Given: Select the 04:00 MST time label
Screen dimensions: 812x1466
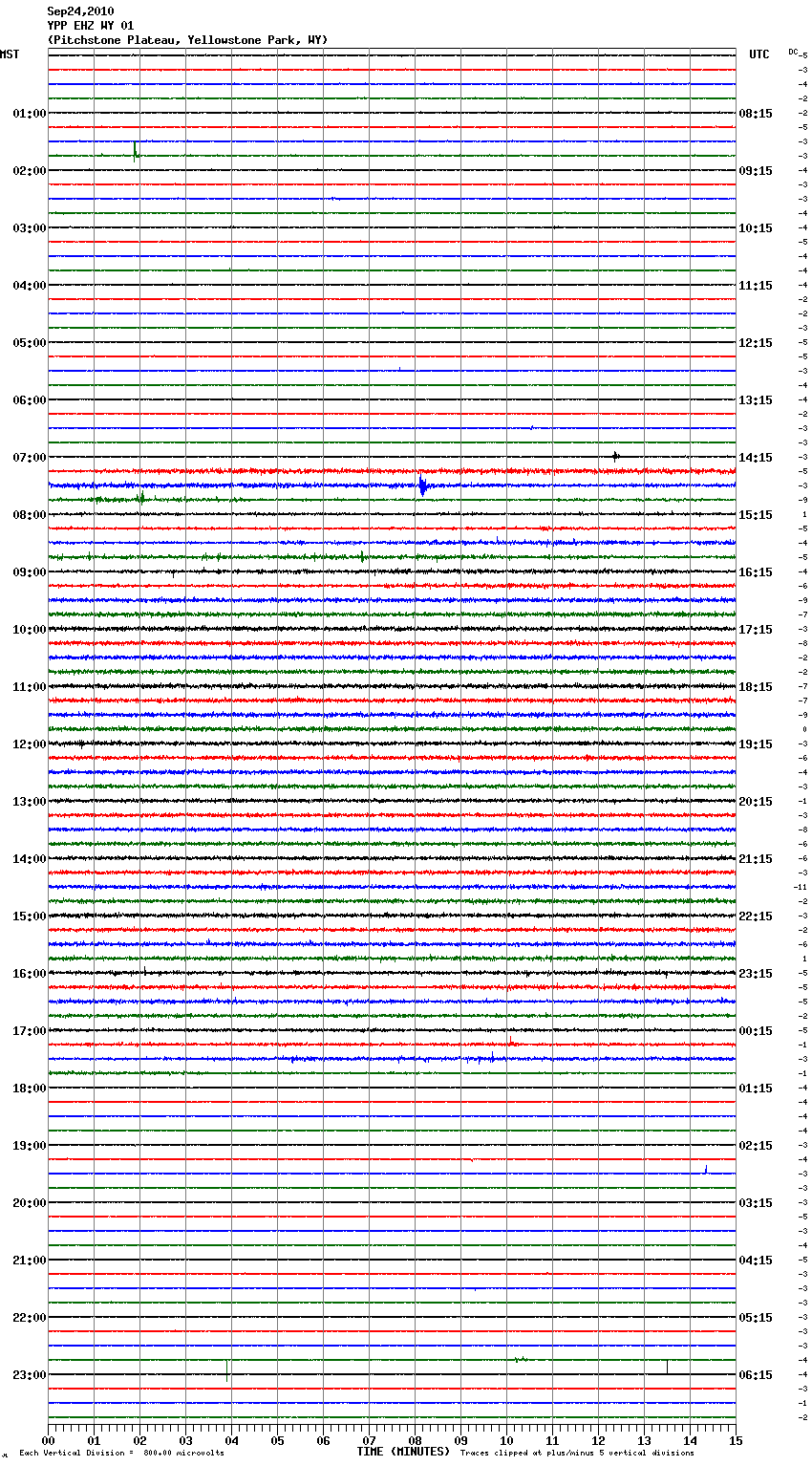Looking at the screenshot, I should [x=29, y=286].
